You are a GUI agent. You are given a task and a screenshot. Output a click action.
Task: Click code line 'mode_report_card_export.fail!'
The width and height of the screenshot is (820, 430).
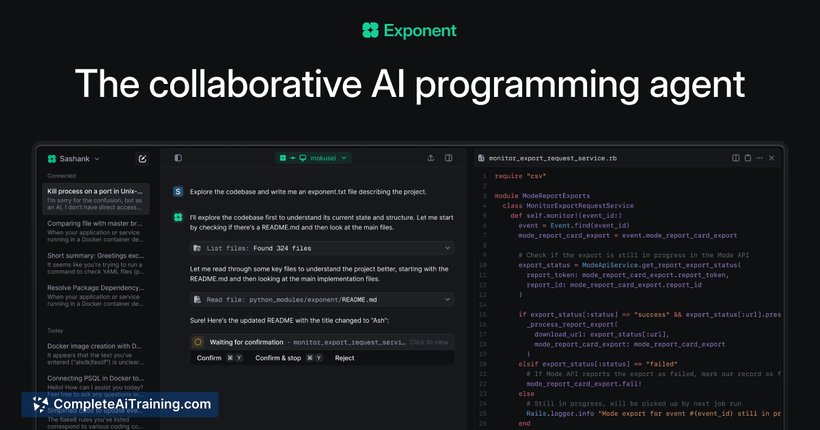[584, 384]
